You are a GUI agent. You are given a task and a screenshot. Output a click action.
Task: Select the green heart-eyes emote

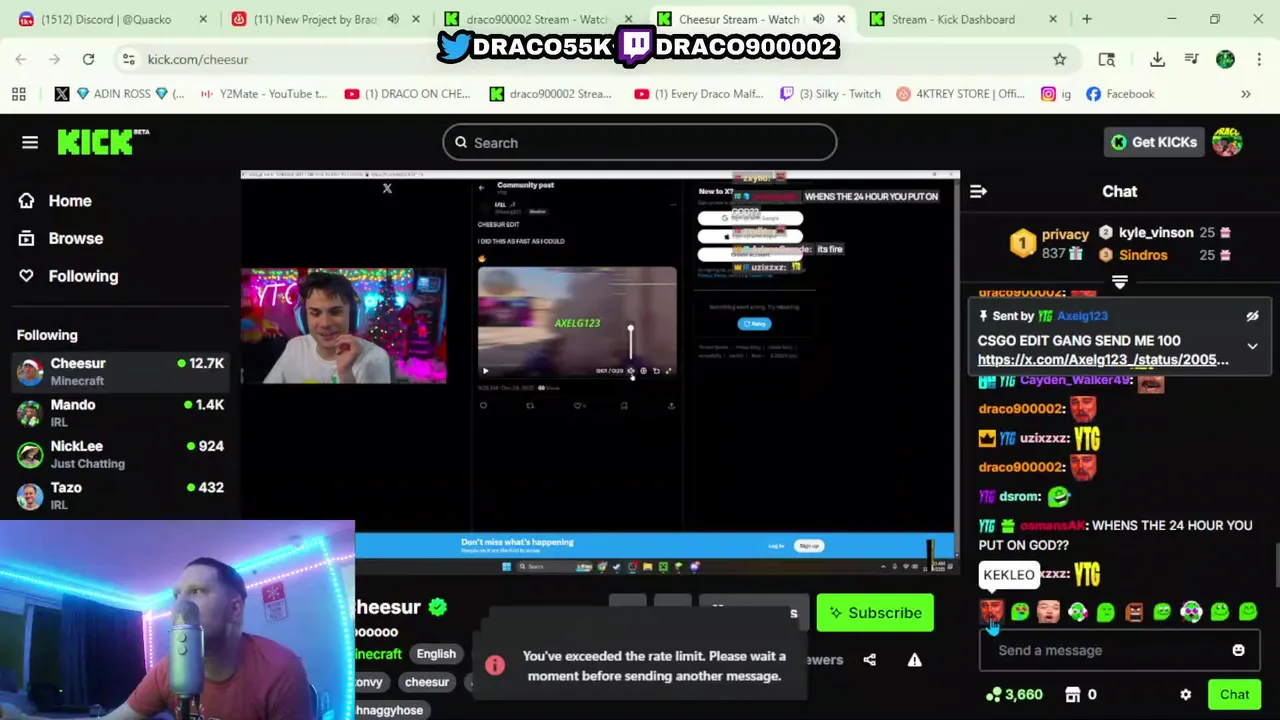[1020, 611]
